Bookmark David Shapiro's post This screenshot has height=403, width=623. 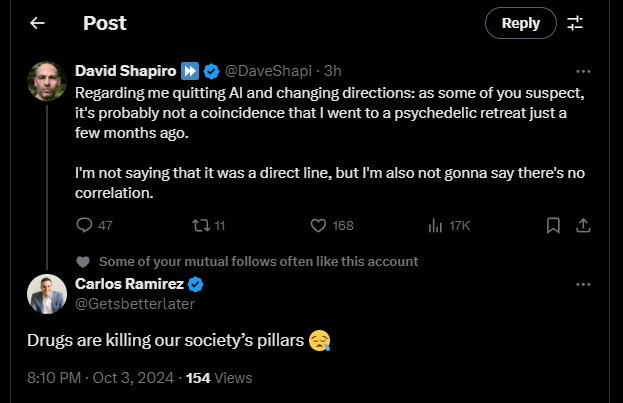pyautogui.click(x=553, y=225)
